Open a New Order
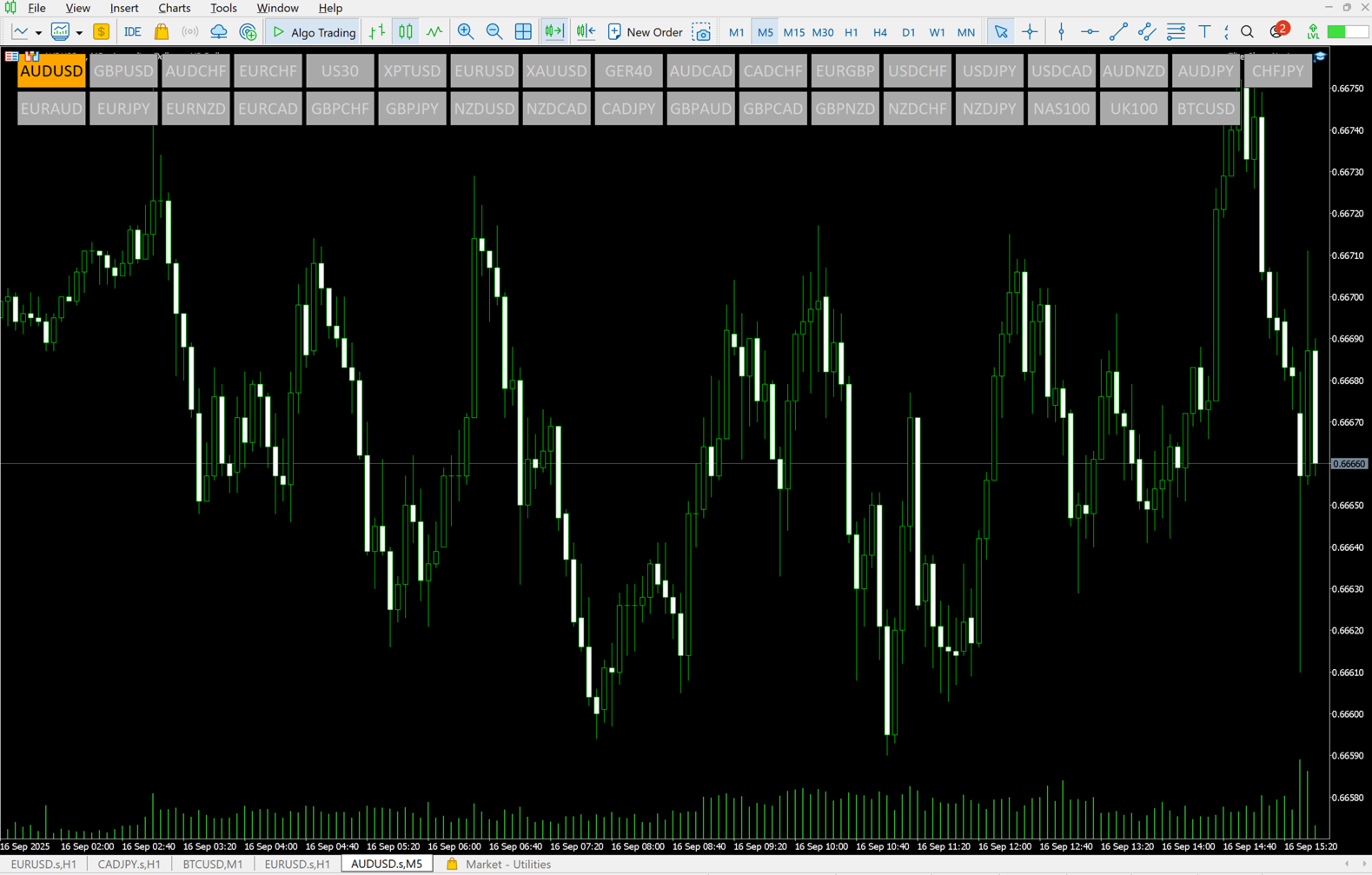Viewport: 1372px width, 875px height. pyautogui.click(x=646, y=32)
